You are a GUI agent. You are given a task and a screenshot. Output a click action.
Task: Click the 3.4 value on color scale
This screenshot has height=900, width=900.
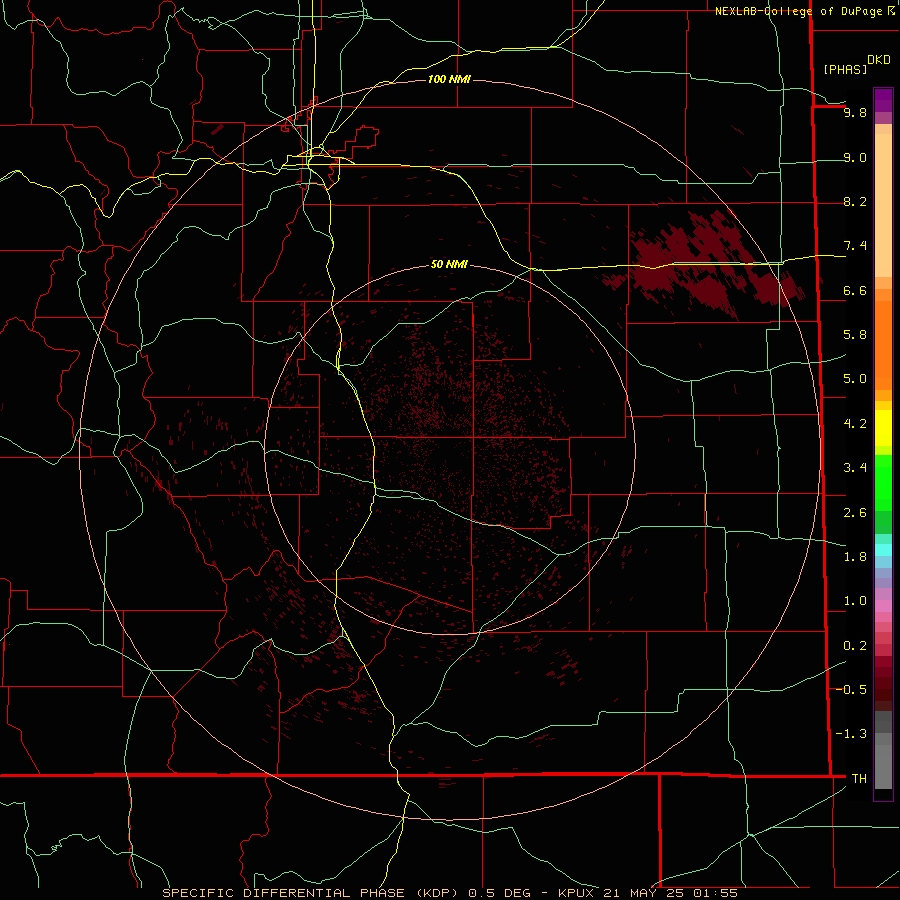(855, 468)
